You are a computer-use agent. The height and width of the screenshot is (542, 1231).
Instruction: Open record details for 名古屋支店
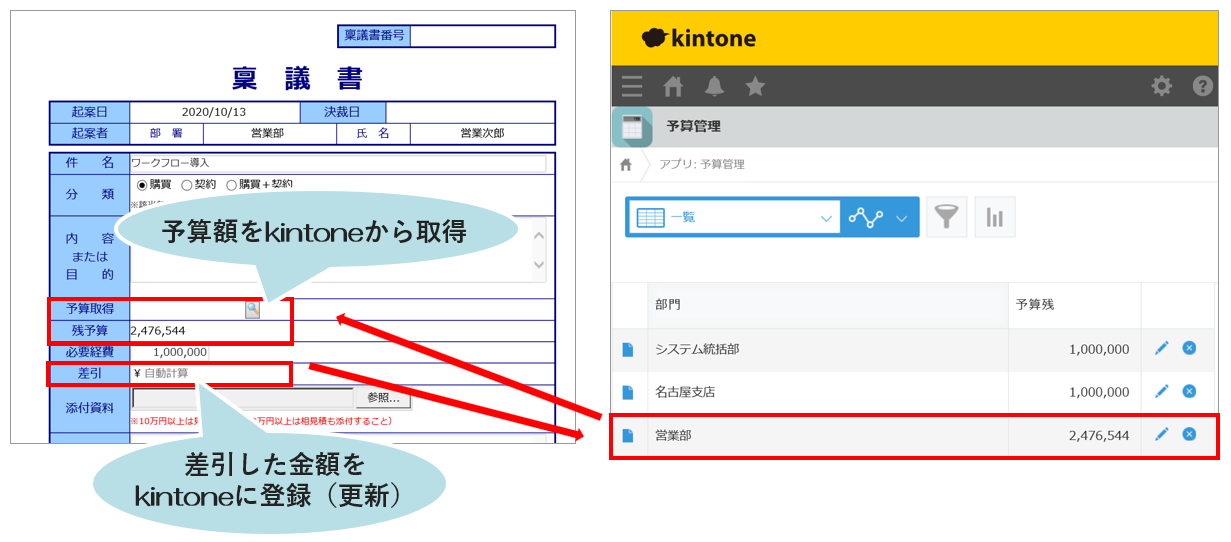628,392
